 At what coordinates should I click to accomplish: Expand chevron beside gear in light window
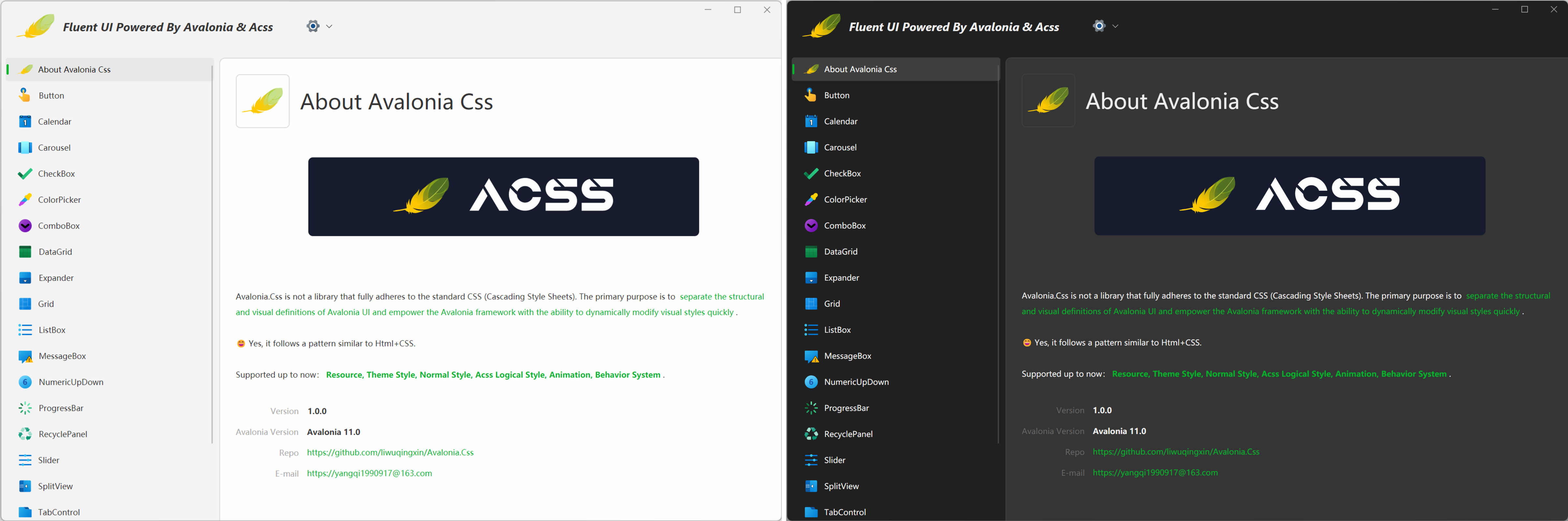329,26
